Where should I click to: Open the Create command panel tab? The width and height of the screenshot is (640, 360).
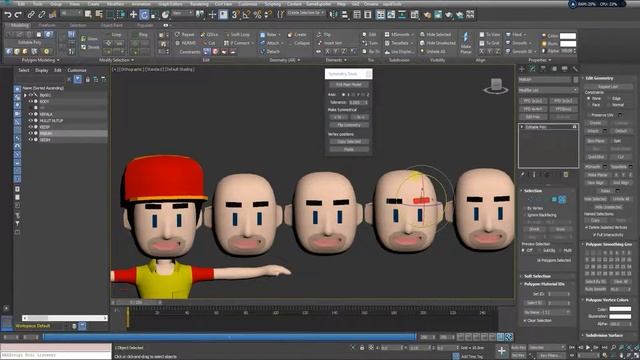[x=522, y=69]
